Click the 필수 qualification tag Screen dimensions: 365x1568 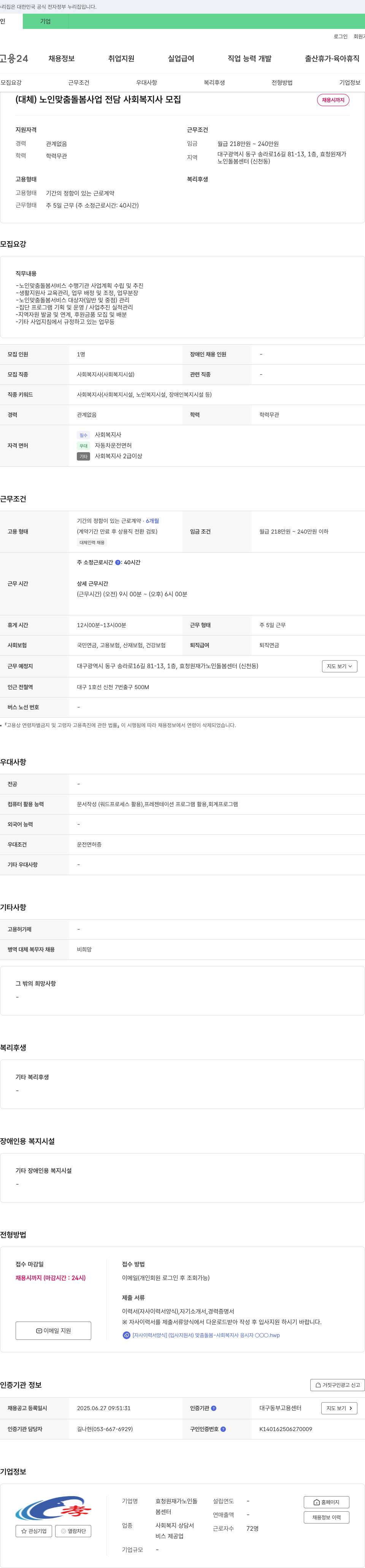(x=83, y=435)
